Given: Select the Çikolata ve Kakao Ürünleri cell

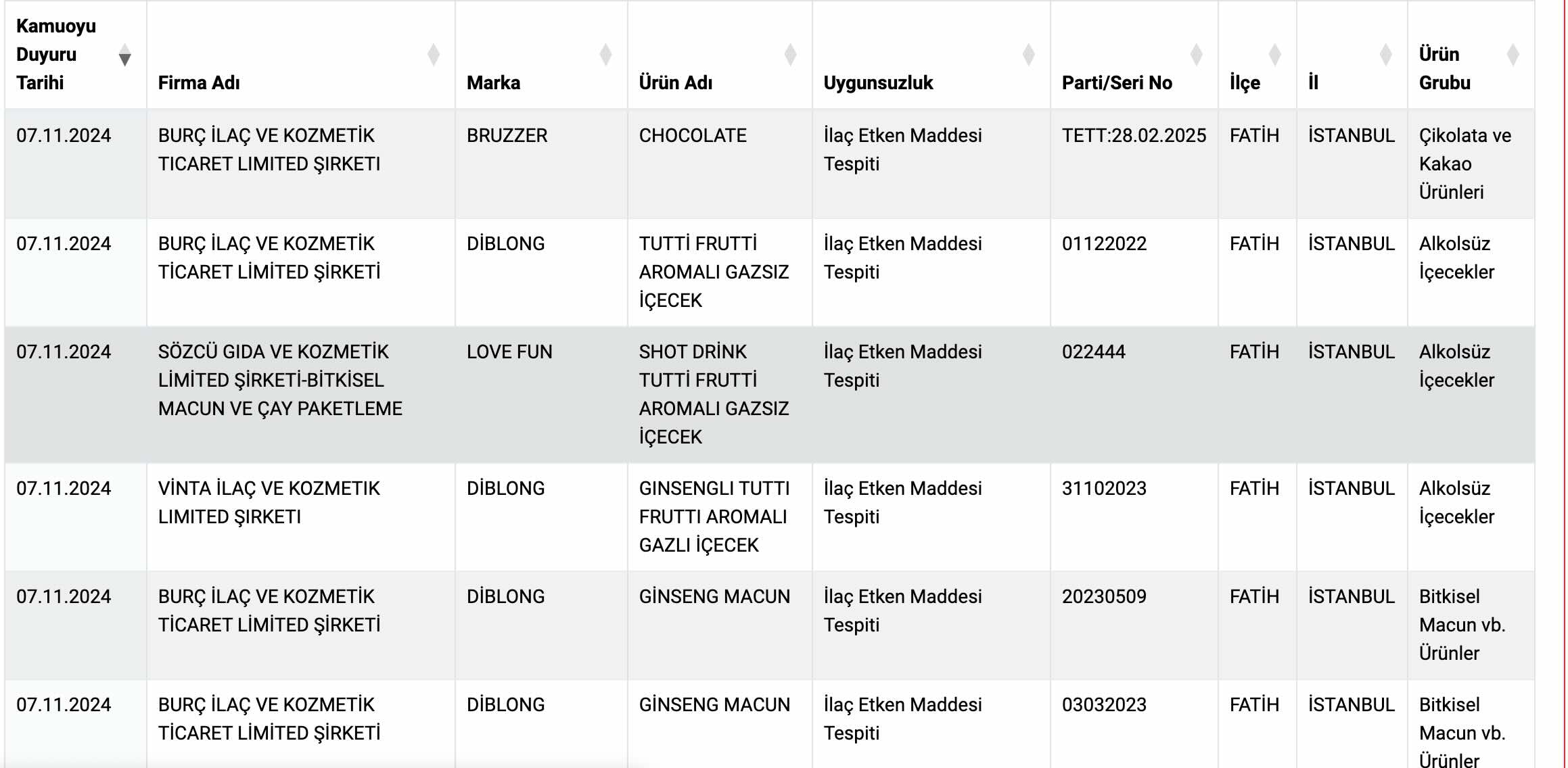Looking at the screenshot, I should (1471, 164).
